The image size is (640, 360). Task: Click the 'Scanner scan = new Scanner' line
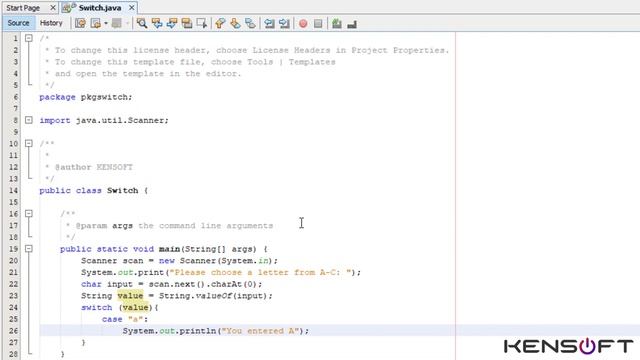pos(179,261)
